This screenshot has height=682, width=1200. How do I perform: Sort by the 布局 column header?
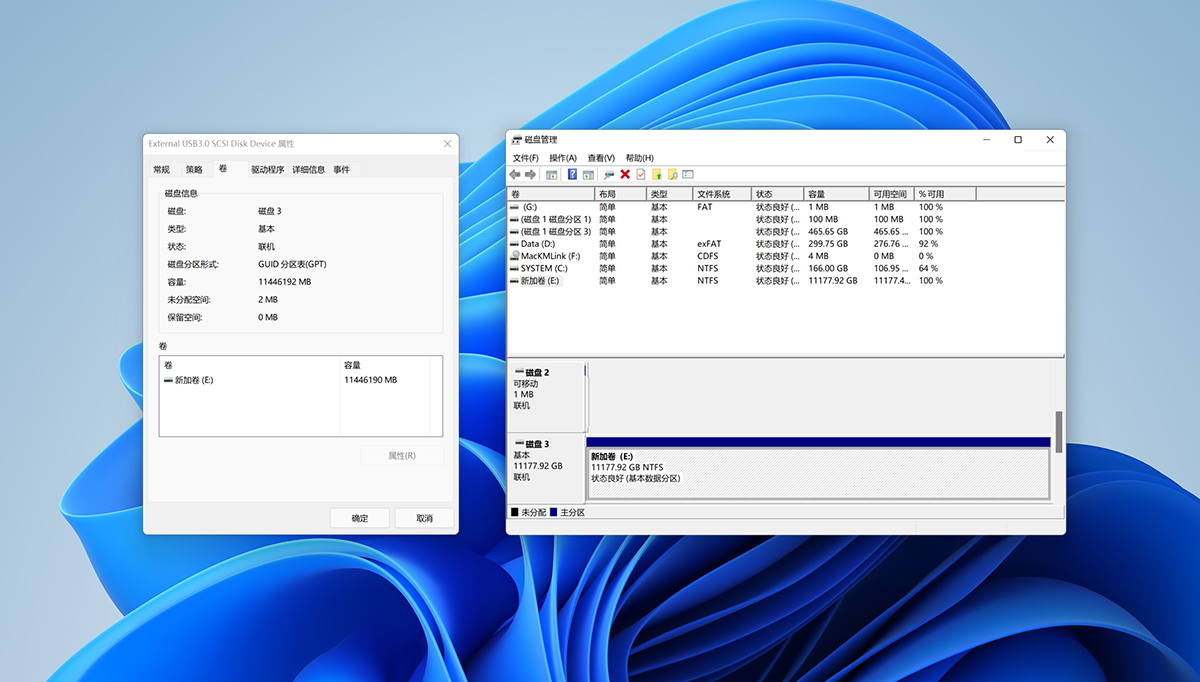(621, 194)
